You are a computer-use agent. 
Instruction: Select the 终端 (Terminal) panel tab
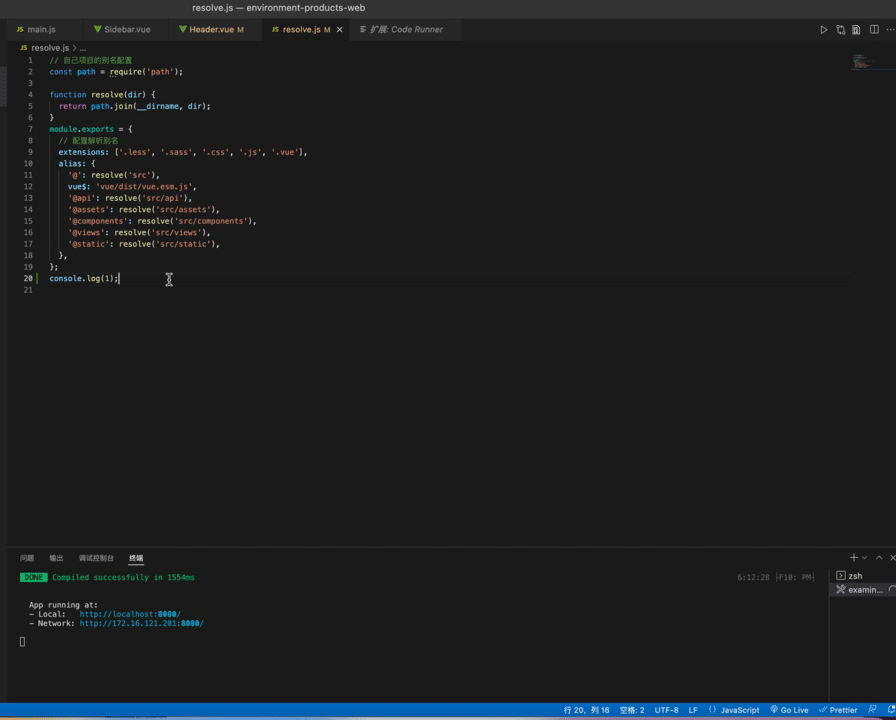(136, 558)
